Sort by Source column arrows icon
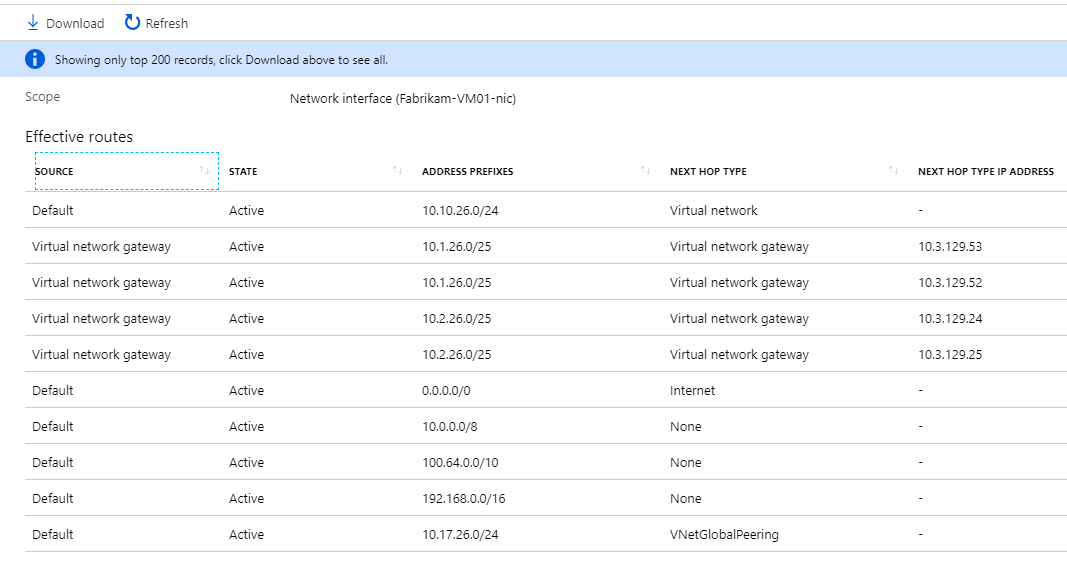 pos(205,171)
